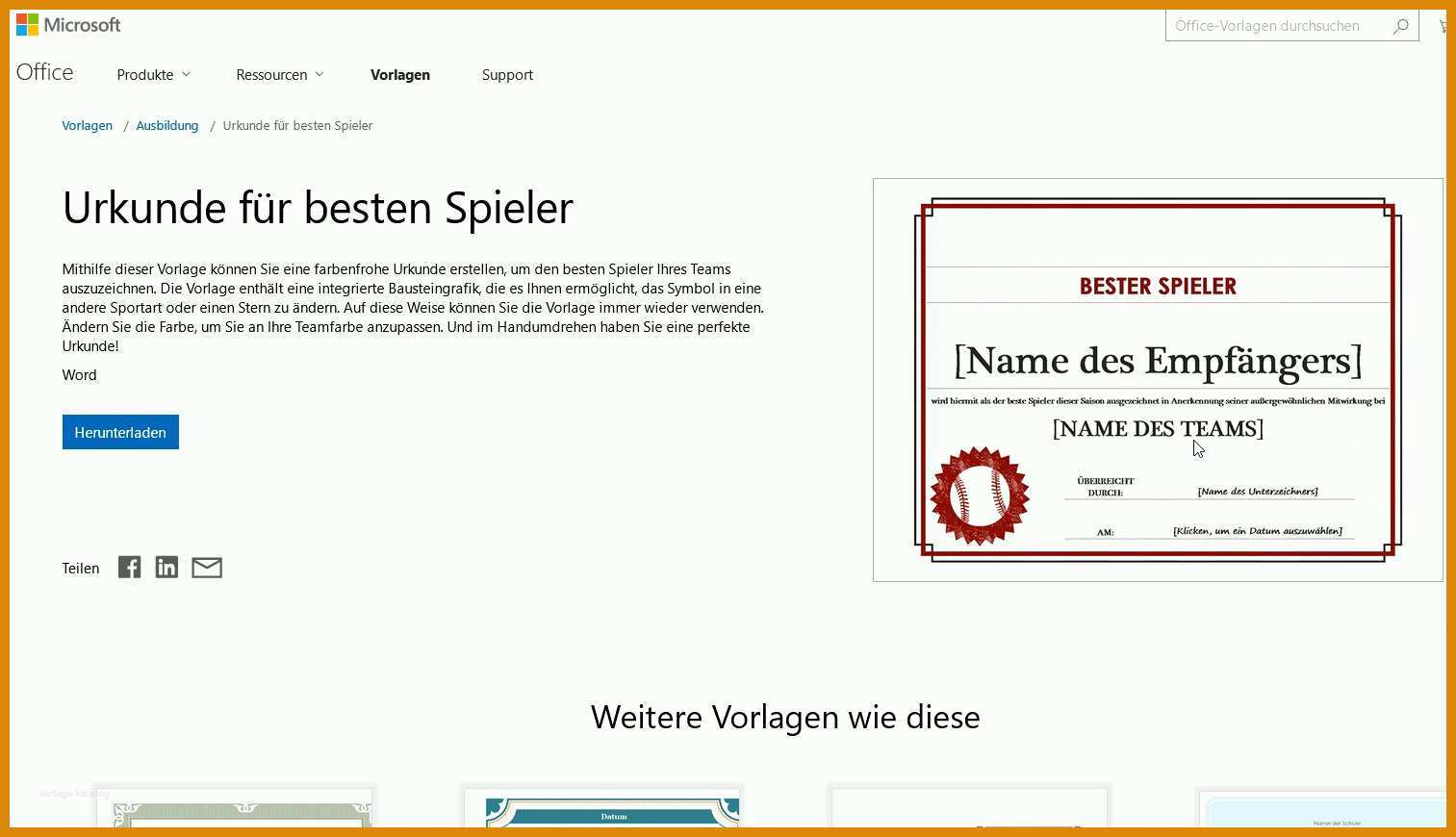The height and width of the screenshot is (837, 1456).
Task: Expand the Produkte menu
Action: pyautogui.click(x=153, y=74)
